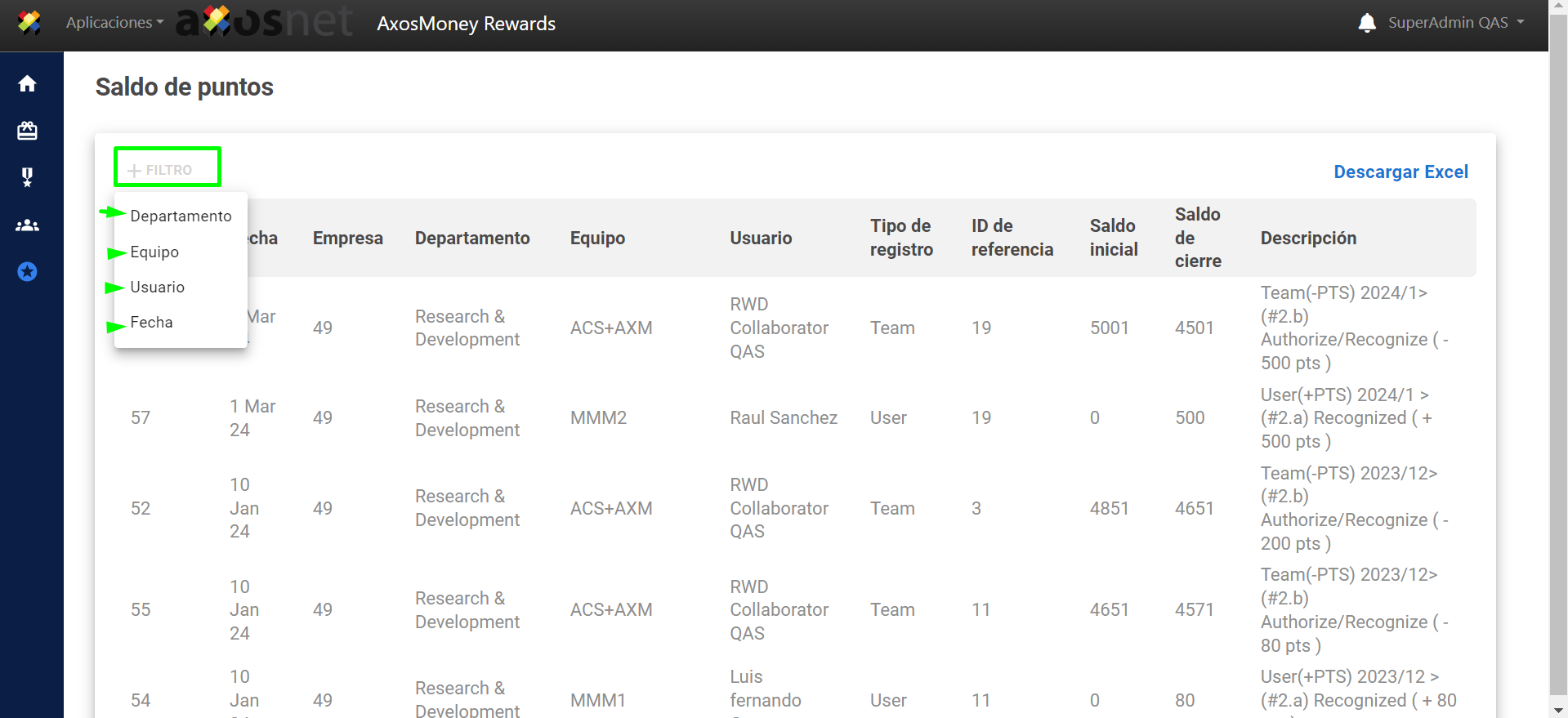
Task: Click the notification bell icon
Action: 1367,23
